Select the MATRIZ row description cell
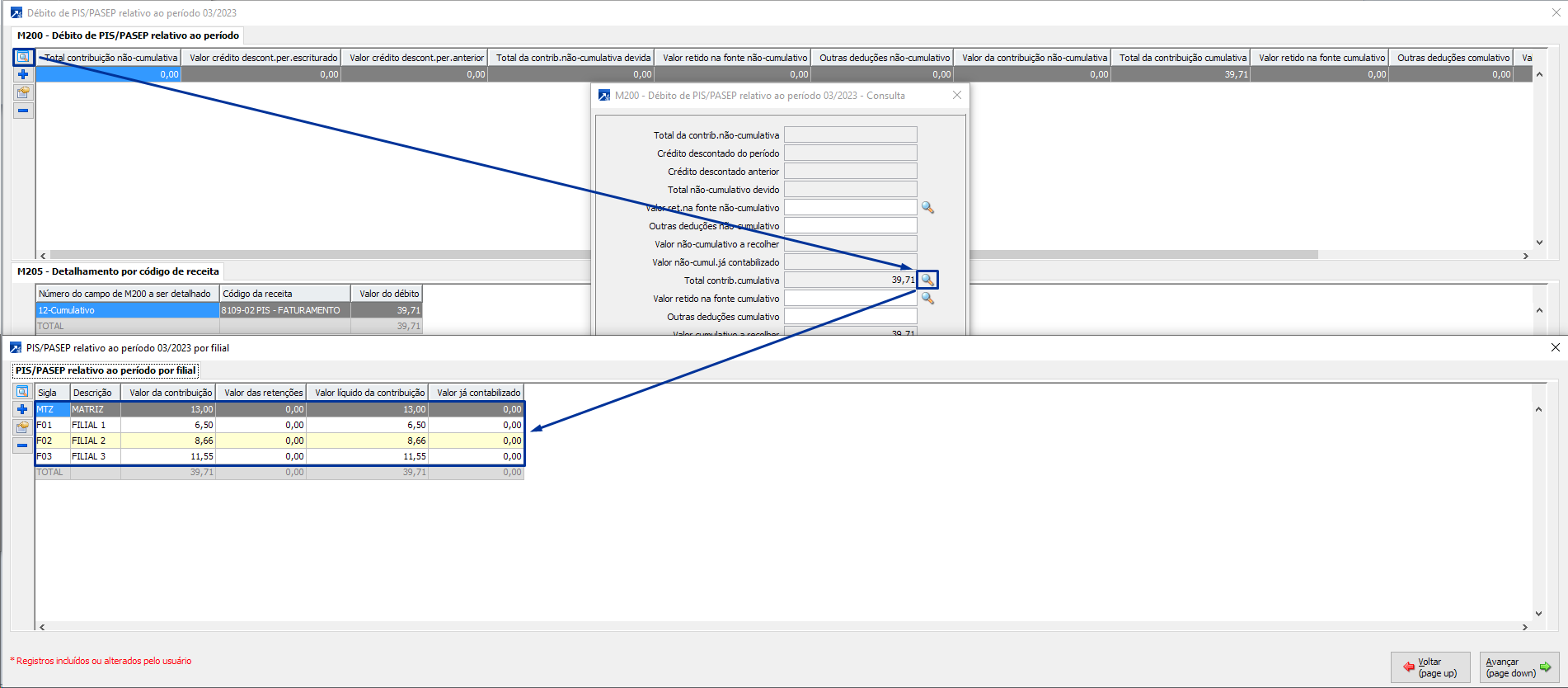Screen dimensions: 1568x688 [96, 409]
